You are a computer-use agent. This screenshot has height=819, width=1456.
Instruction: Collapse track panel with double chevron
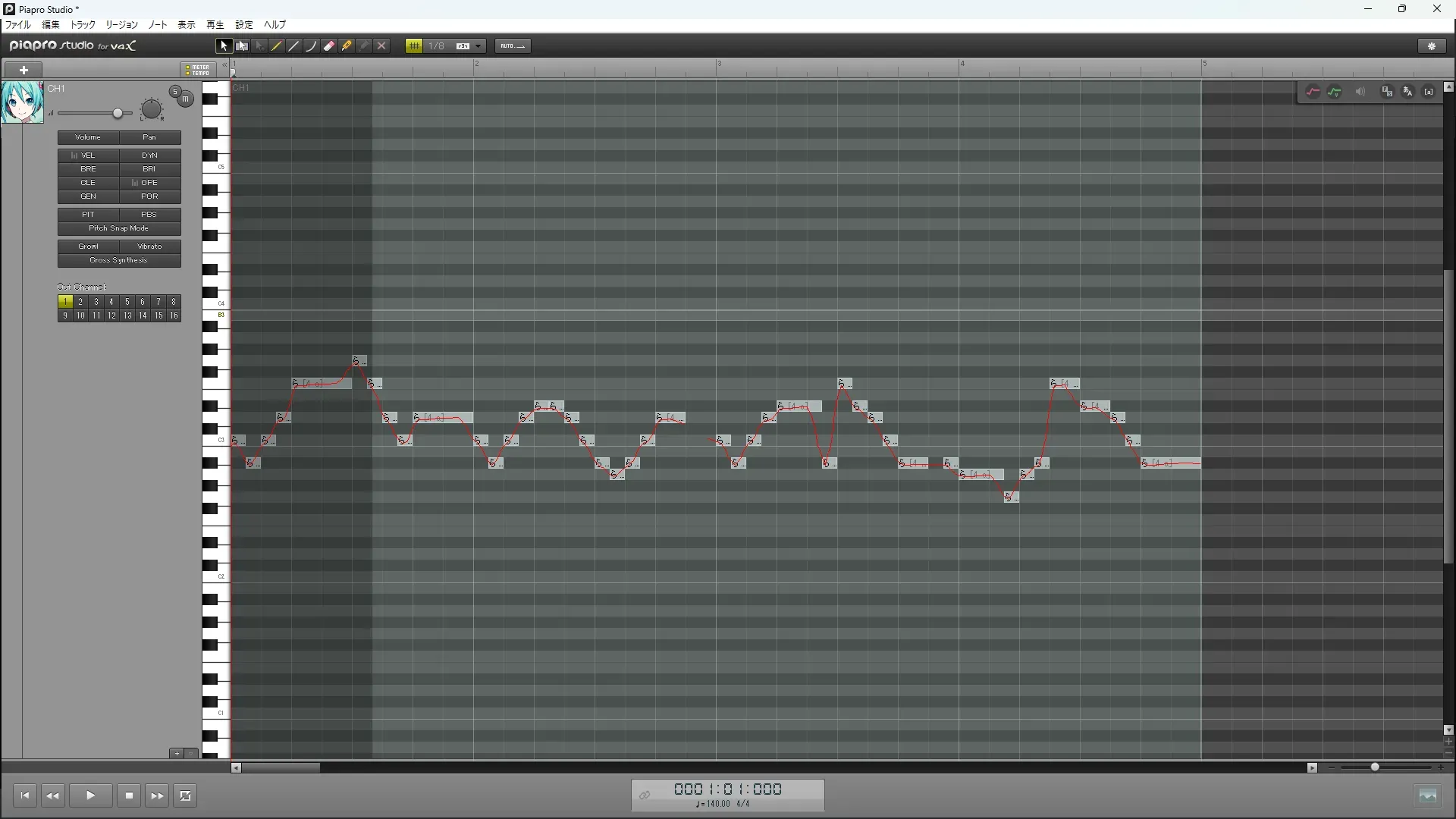(224, 65)
